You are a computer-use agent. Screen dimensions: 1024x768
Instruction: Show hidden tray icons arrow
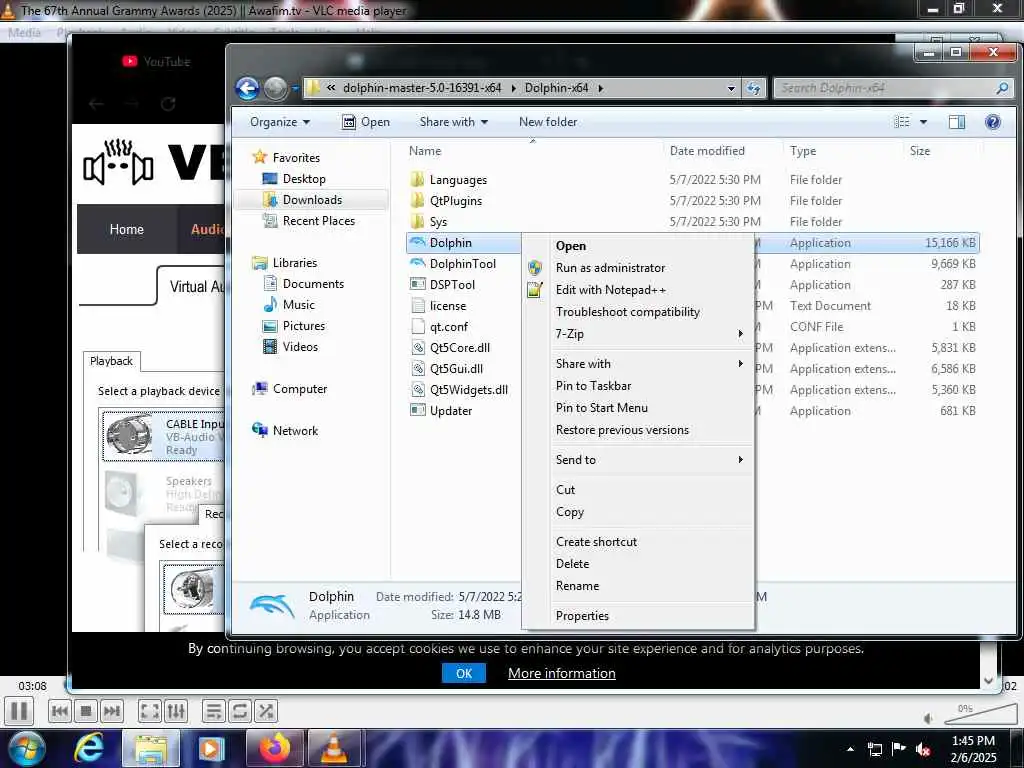coord(850,749)
